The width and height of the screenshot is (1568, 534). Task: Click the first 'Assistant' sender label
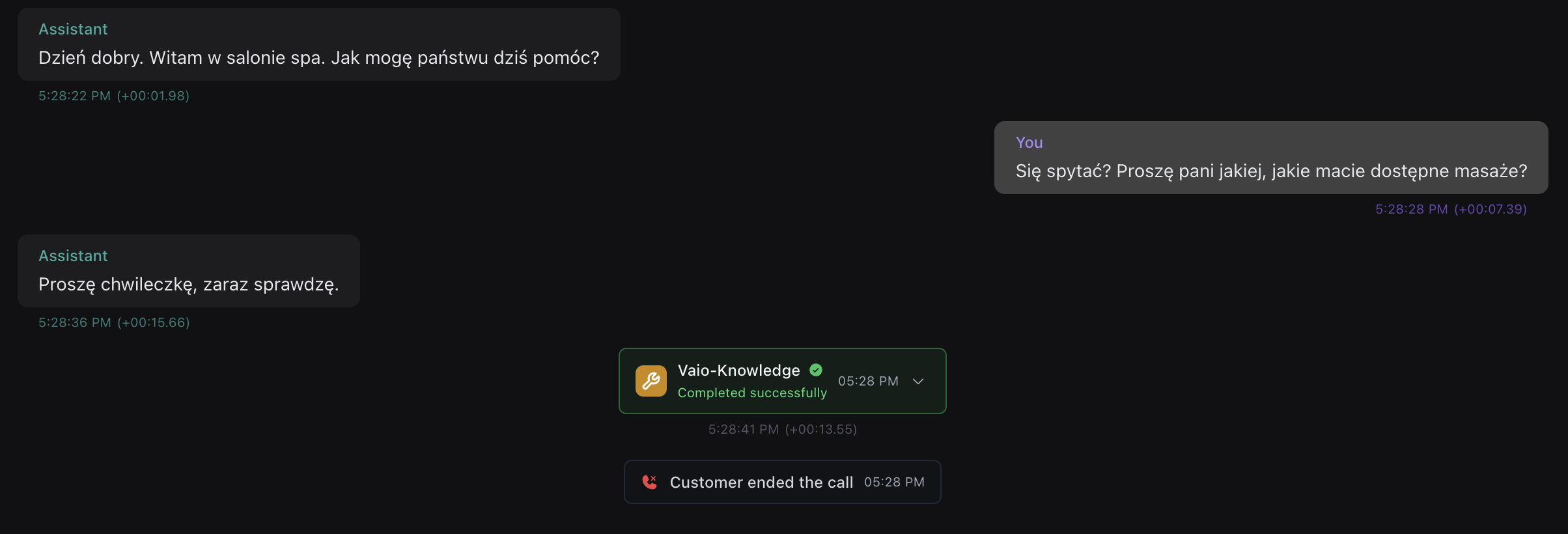coord(73,29)
